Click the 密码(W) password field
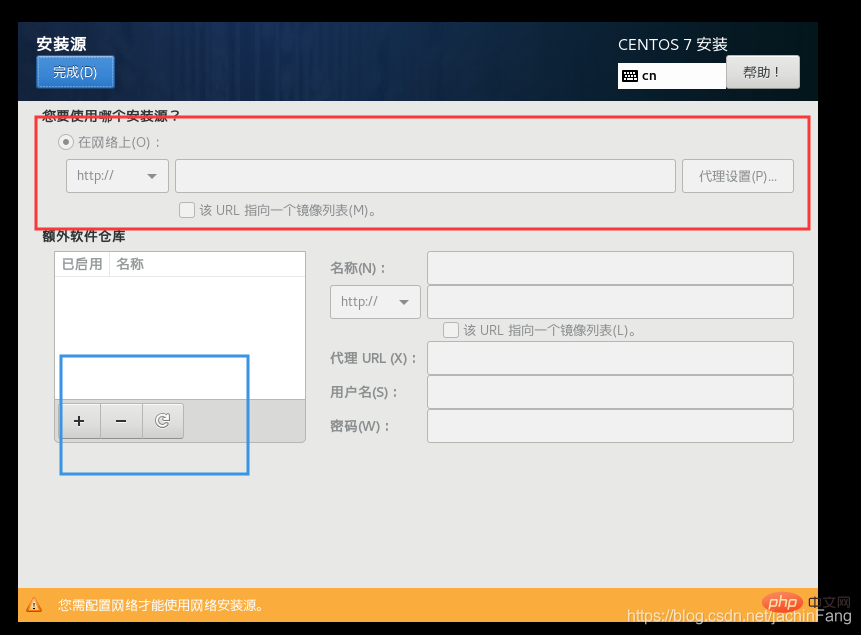Viewport: 861px width, 635px height. pos(610,426)
